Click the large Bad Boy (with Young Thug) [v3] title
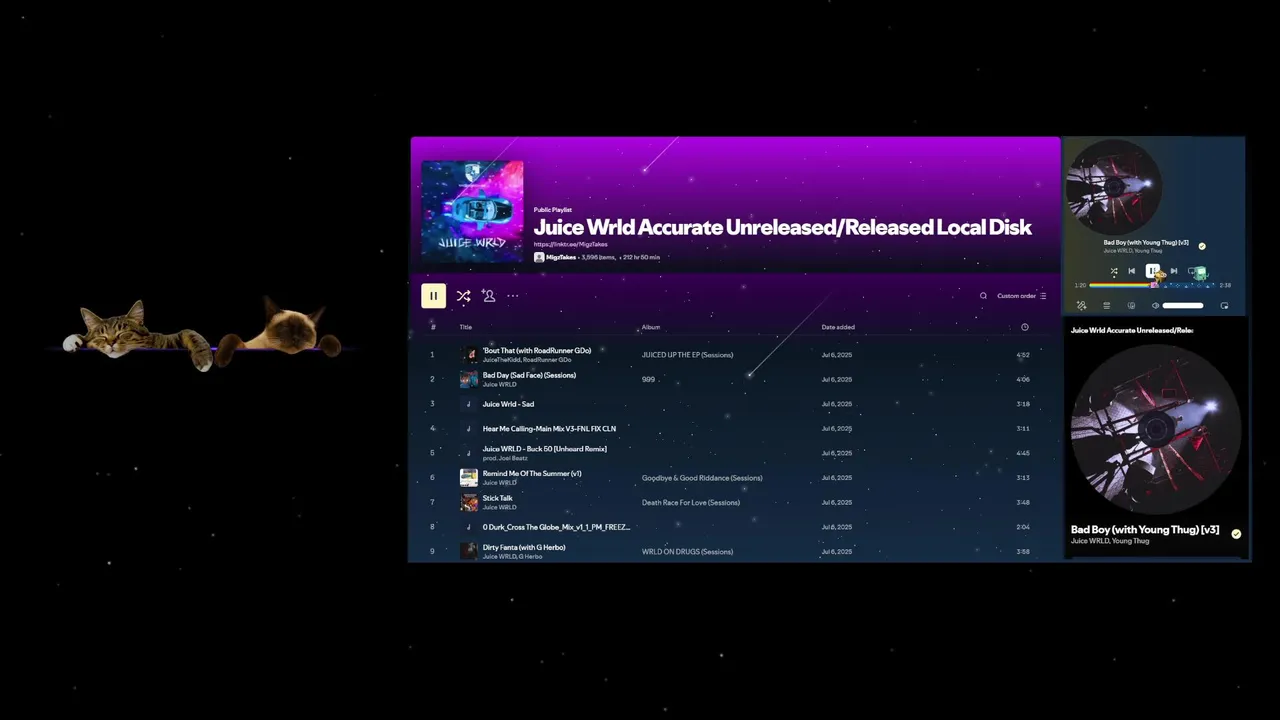1280x720 pixels. click(x=1145, y=530)
